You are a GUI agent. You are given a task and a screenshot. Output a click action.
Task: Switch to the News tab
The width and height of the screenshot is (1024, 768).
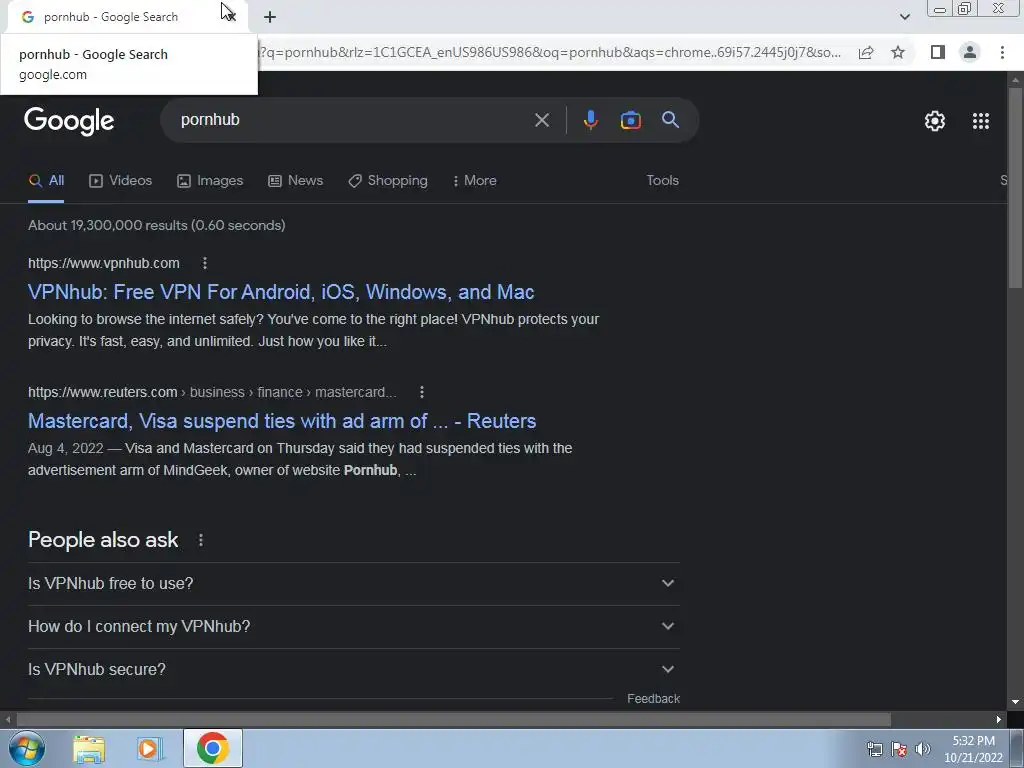tap(296, 181)
